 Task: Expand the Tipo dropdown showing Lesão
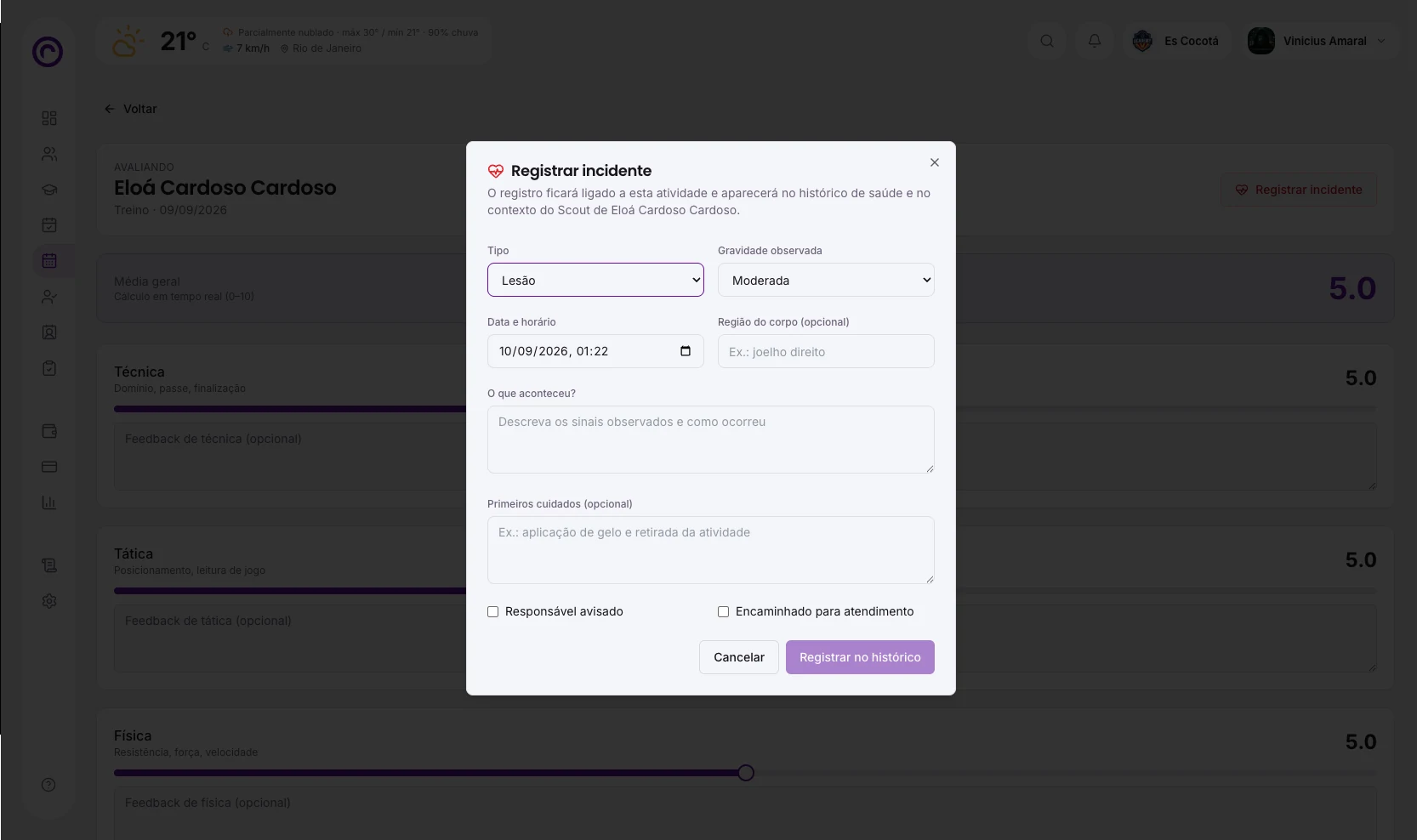click(595, 280)
